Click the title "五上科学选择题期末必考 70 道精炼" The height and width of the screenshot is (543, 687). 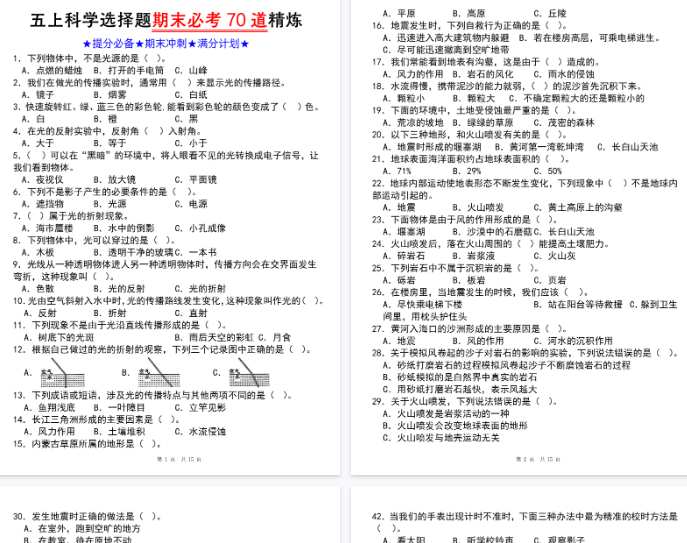pos(166,20)
